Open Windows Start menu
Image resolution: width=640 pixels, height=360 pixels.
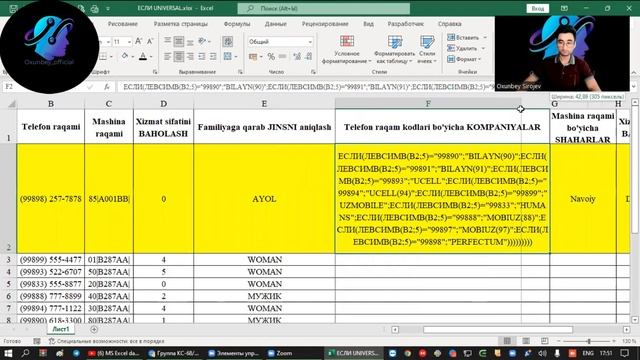coord(8,353)
